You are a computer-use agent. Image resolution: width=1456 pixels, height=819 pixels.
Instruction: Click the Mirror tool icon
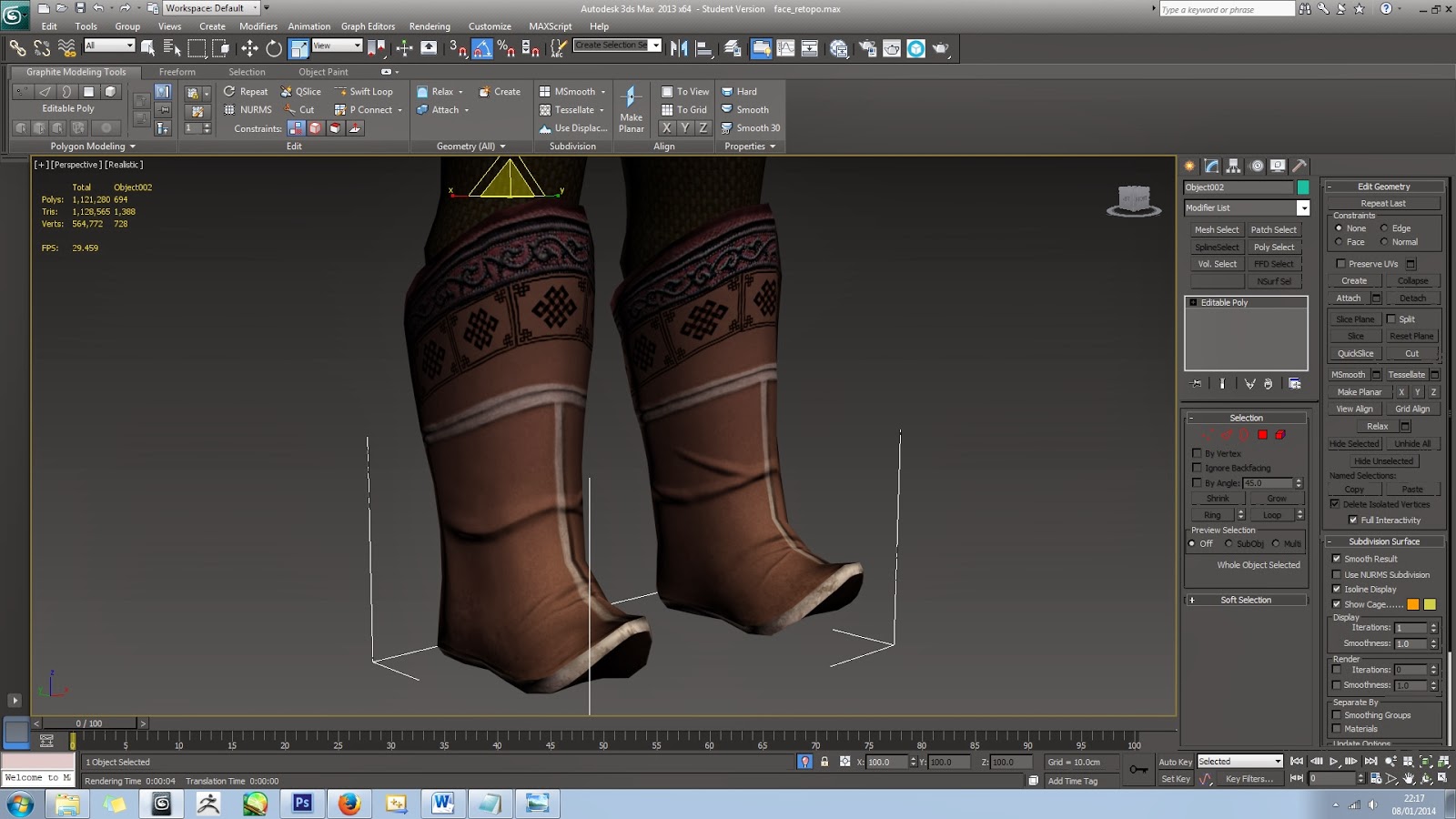[x=678, y=48]
